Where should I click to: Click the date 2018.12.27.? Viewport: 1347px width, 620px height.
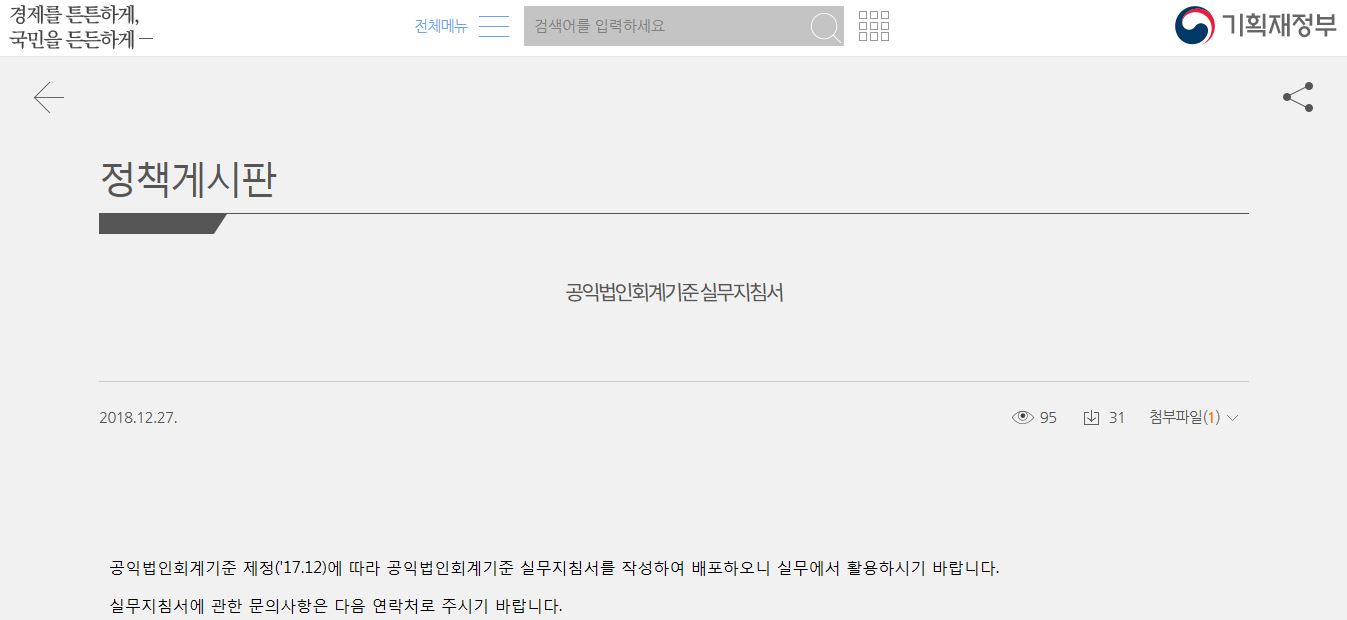click(x=138, y=418)
